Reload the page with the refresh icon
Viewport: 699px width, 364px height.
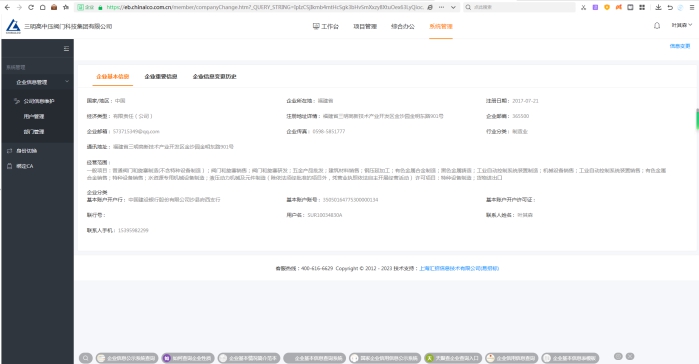click(31, 7)
